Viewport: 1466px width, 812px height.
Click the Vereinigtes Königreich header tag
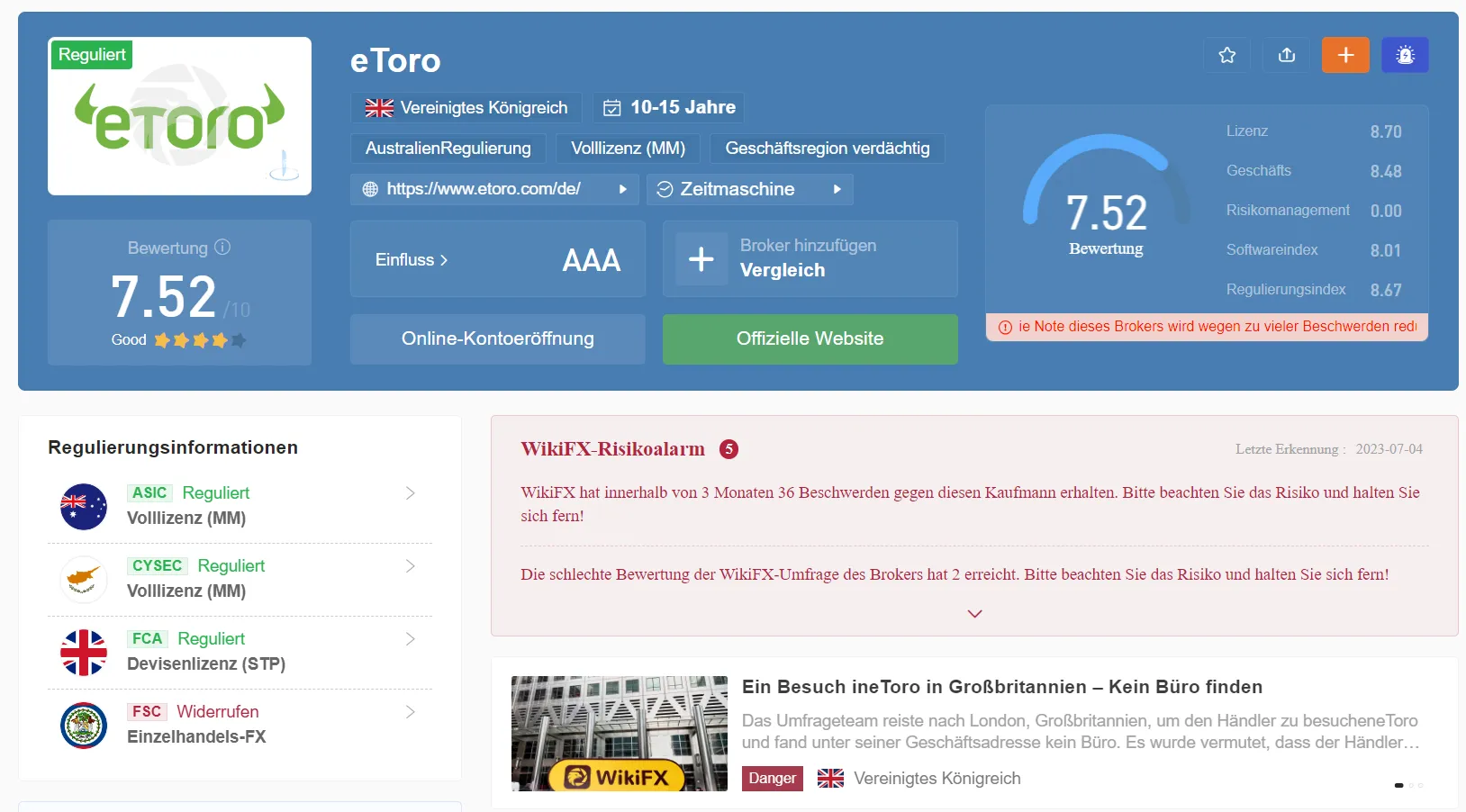(x=466, y=108)
